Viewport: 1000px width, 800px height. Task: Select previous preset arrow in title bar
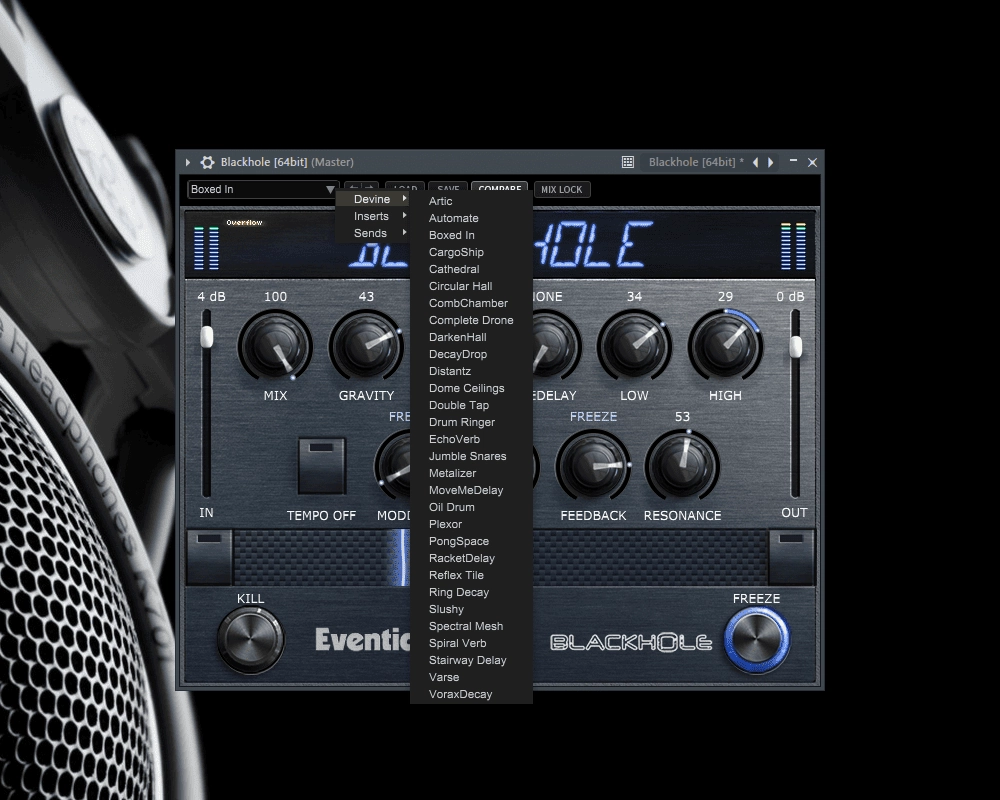[x=756, y=163]
